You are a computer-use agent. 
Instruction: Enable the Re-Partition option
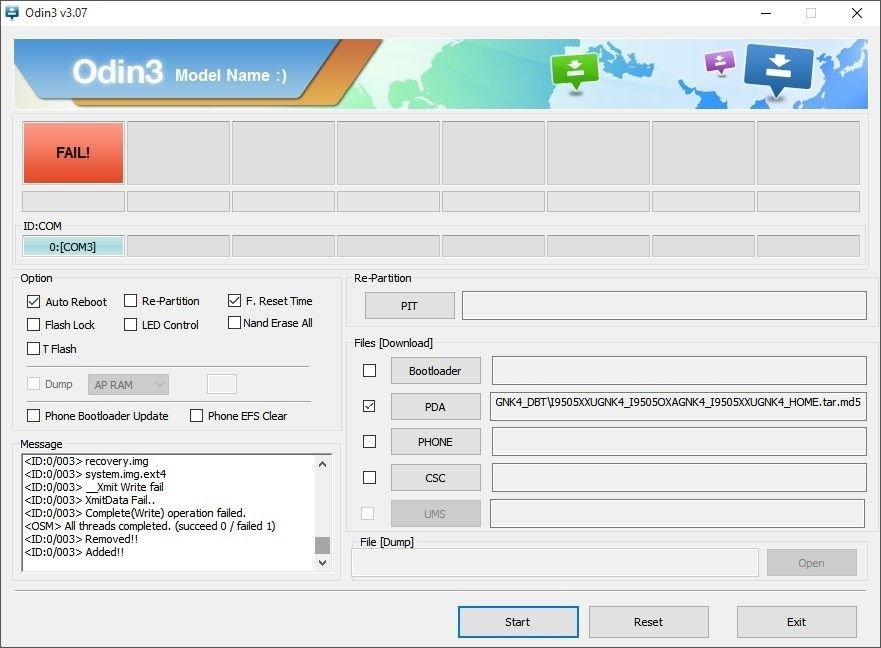point(130,301)
